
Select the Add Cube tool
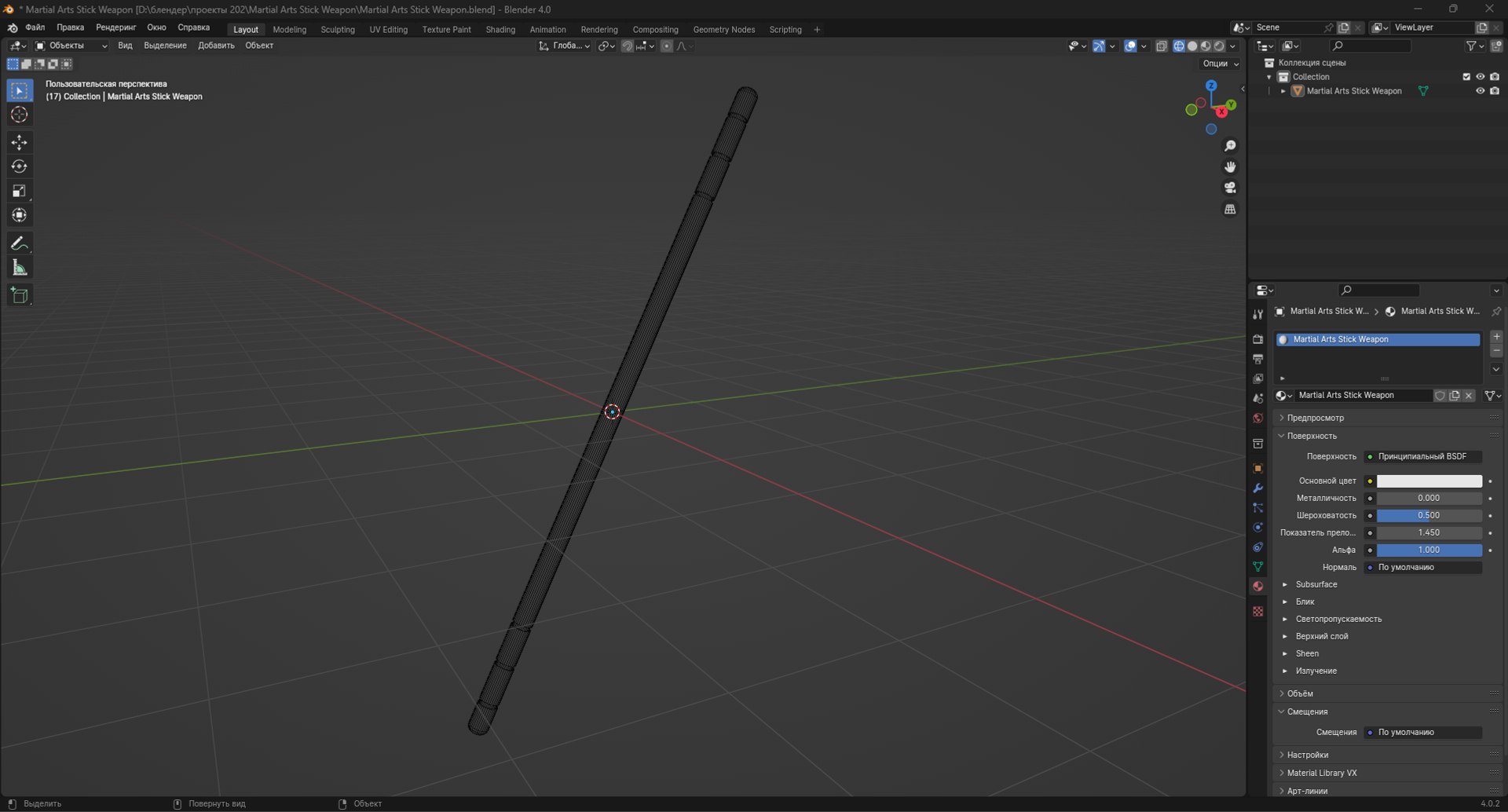pyautogui.click(x=20, y=295)
